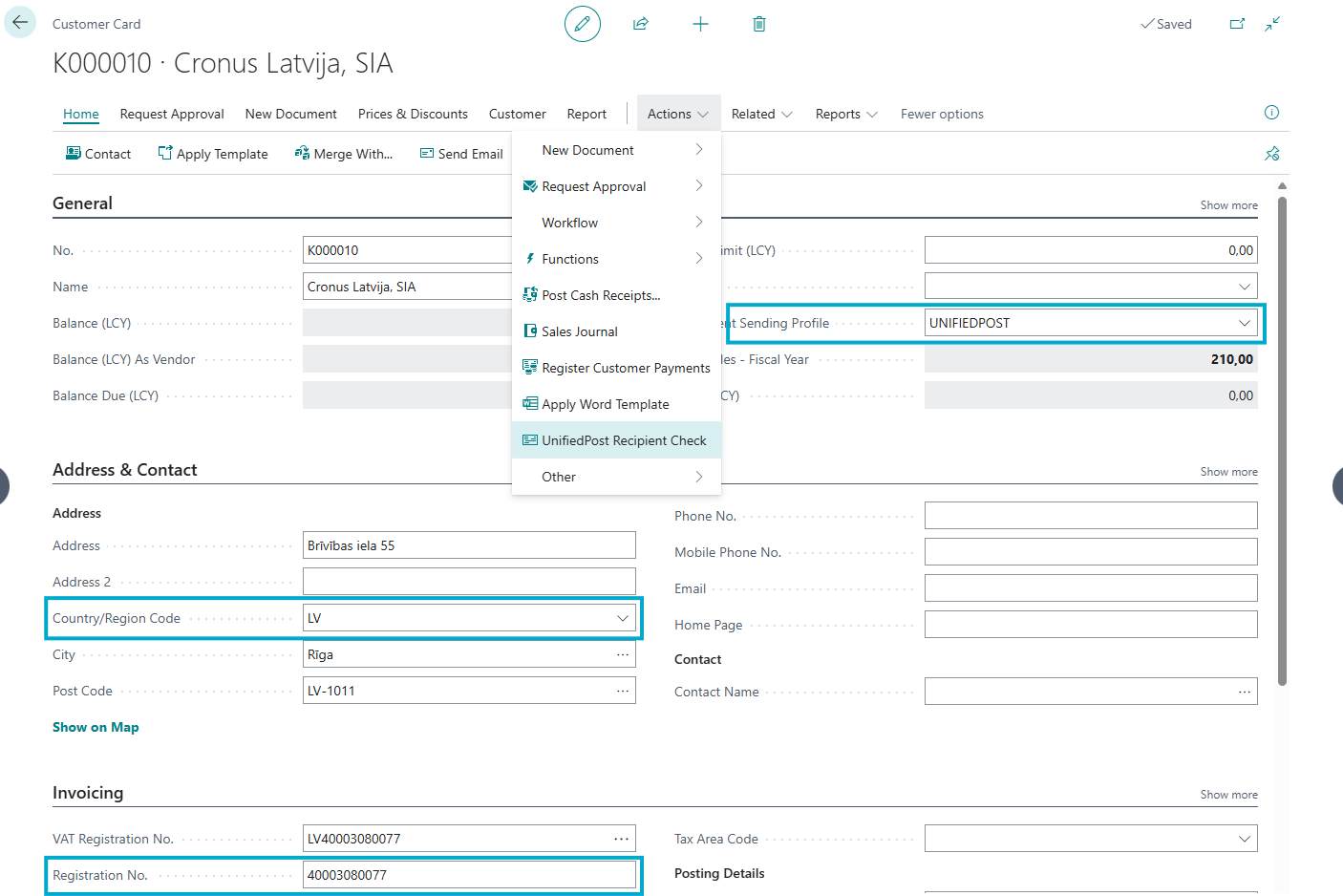
Task: Click the Fewer options button
Action: pos(941,114)
